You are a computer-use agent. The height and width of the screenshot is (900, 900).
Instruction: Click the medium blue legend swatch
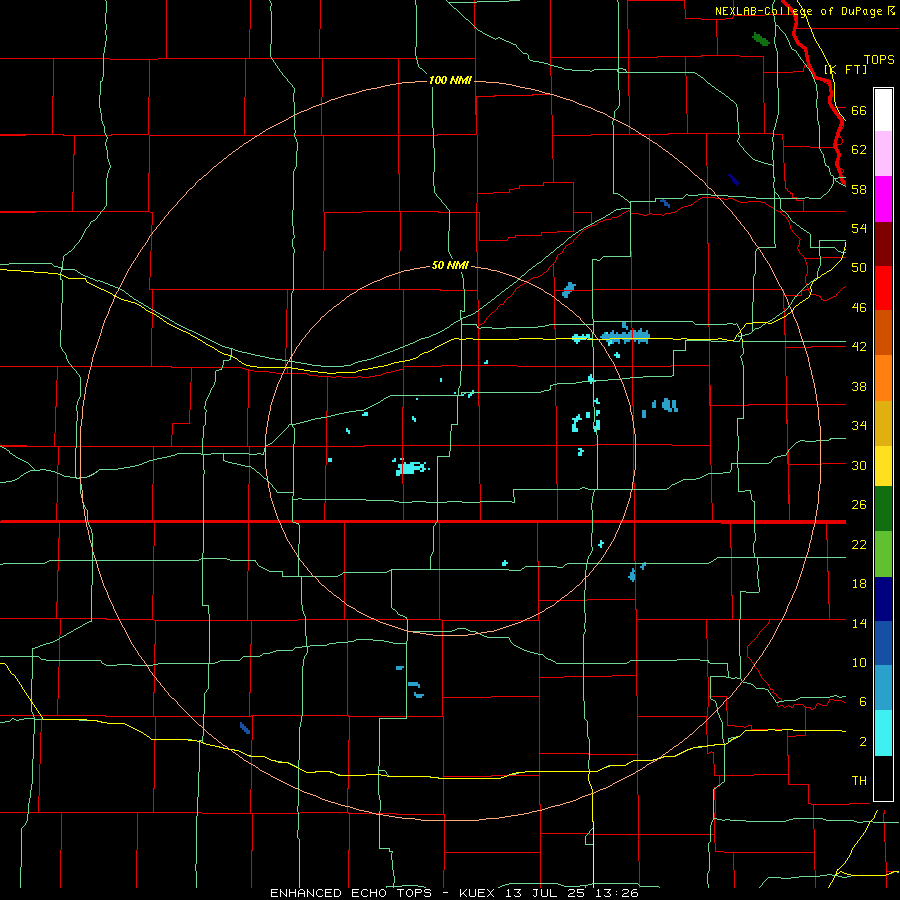[883, 643]
